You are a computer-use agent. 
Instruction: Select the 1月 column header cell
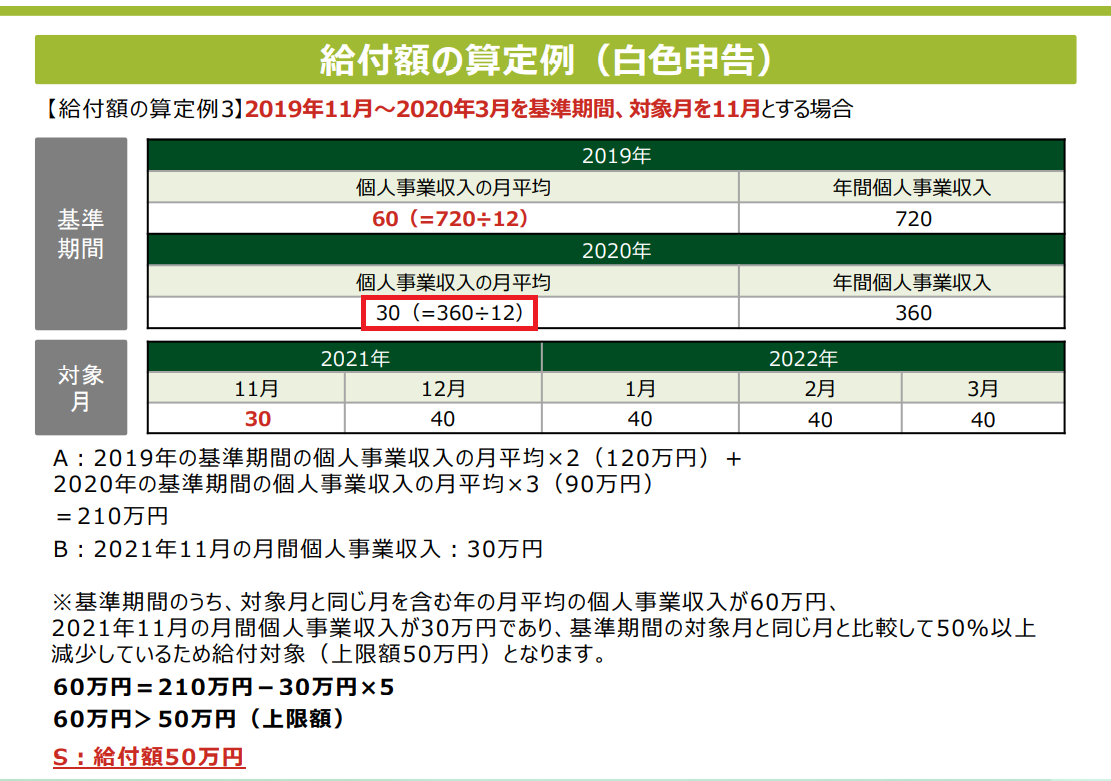[x=640, y=389]
